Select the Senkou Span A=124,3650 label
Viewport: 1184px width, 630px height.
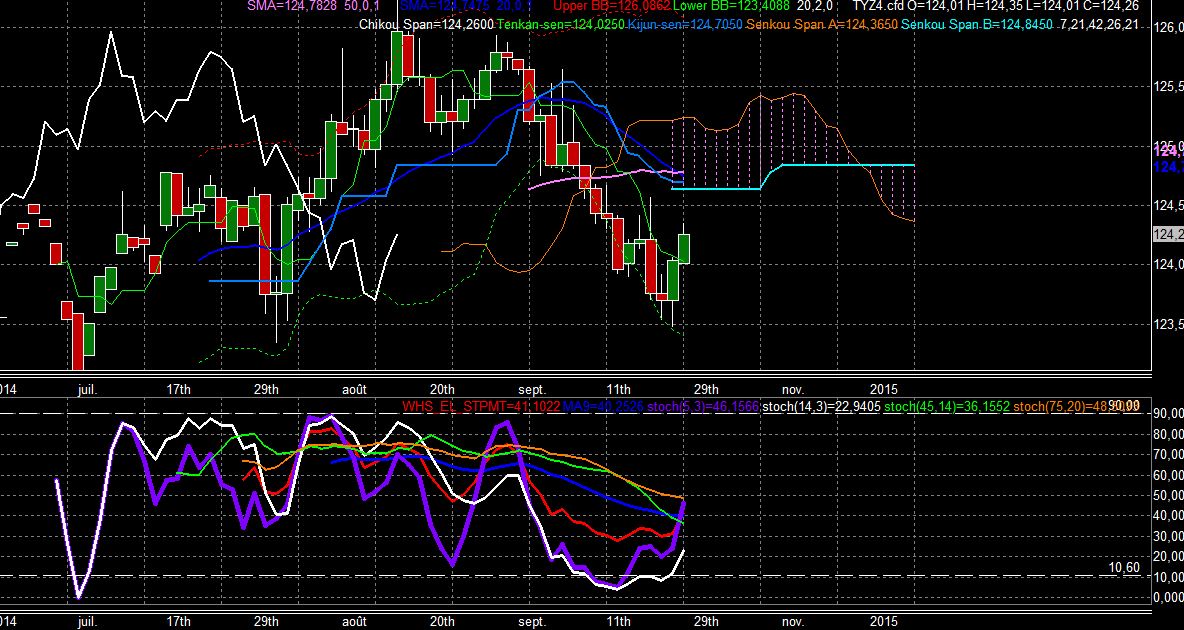tap(822, 25)
